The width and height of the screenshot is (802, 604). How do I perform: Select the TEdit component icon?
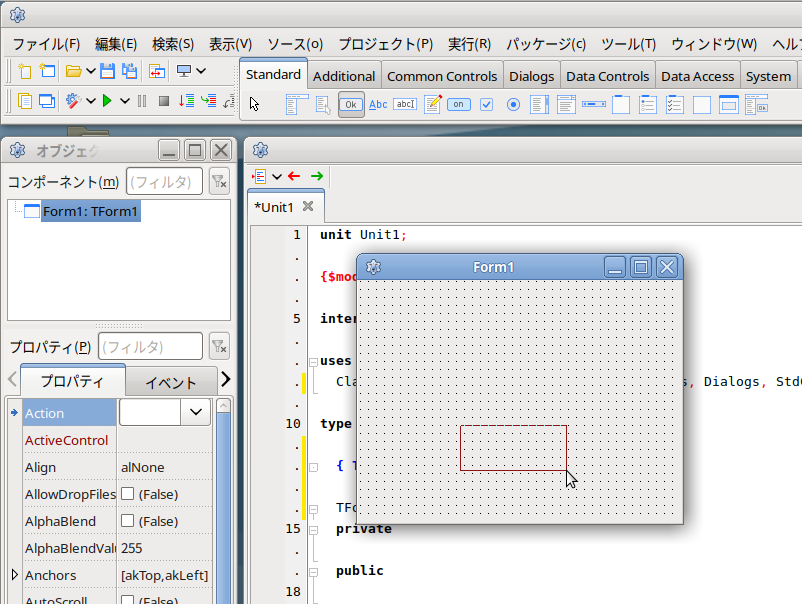pyautogui.click(x=405, y=104)
